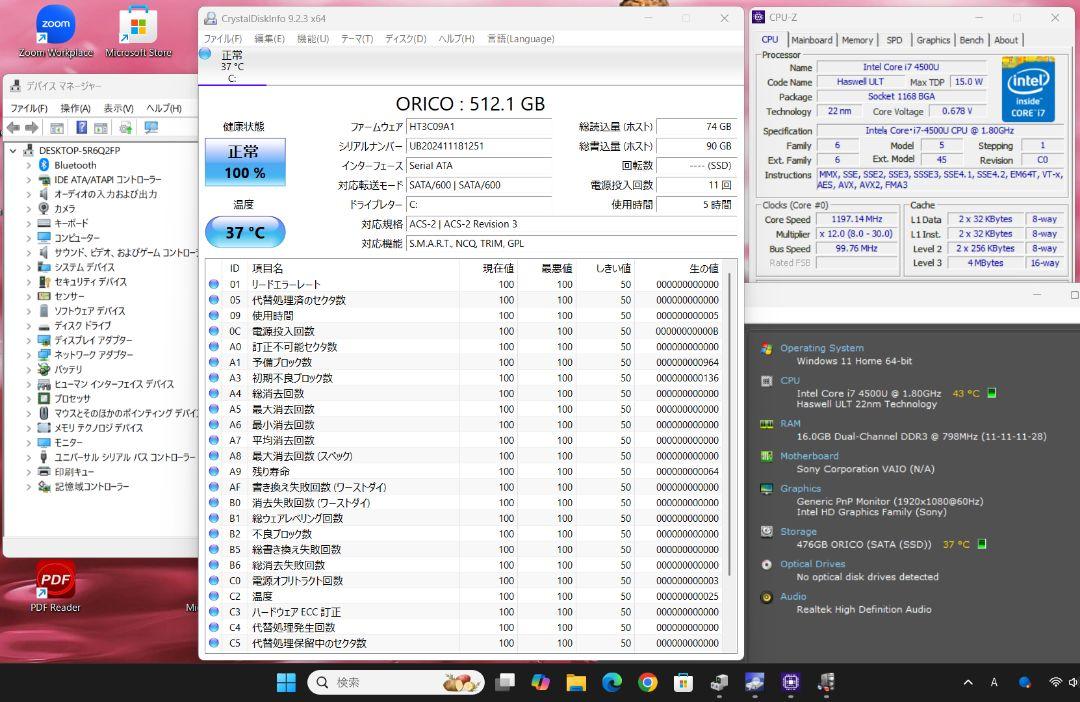The height and width of the screenshot is (702, 1080).
Task: Open Motherboard section in Speccy
Action: [x=809, y=456]
